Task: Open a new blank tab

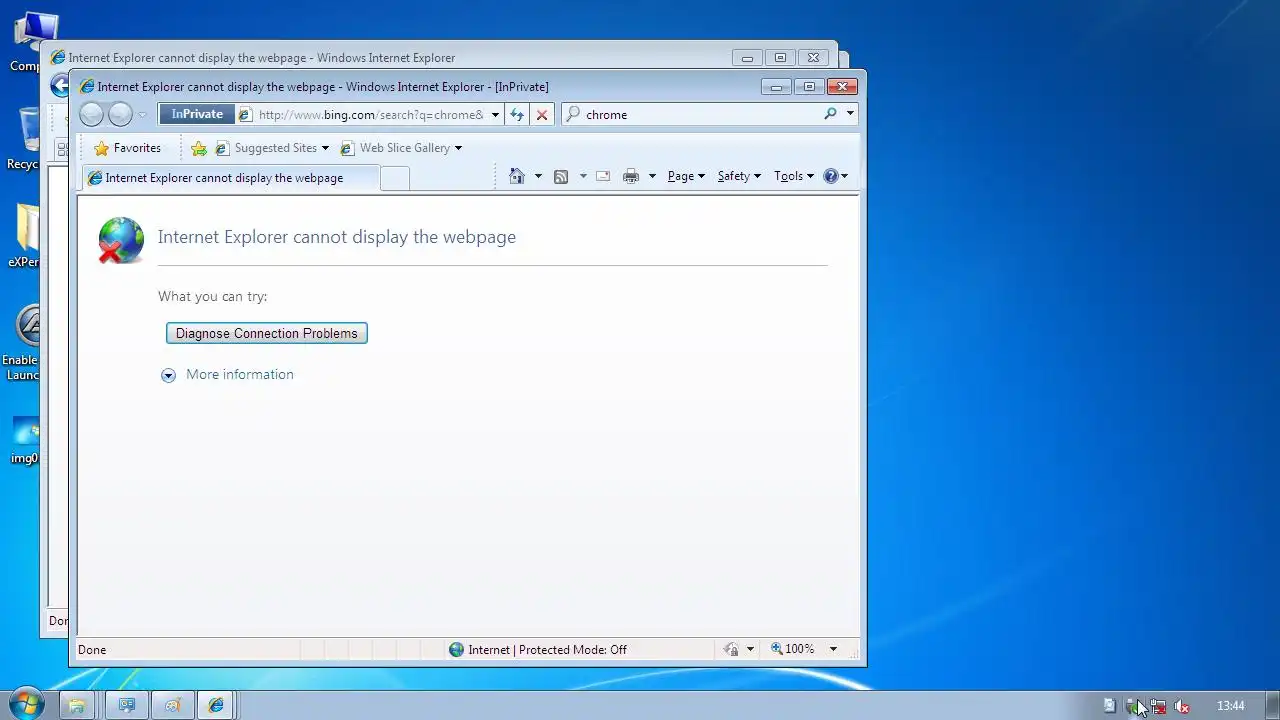Action: point(395,178)
